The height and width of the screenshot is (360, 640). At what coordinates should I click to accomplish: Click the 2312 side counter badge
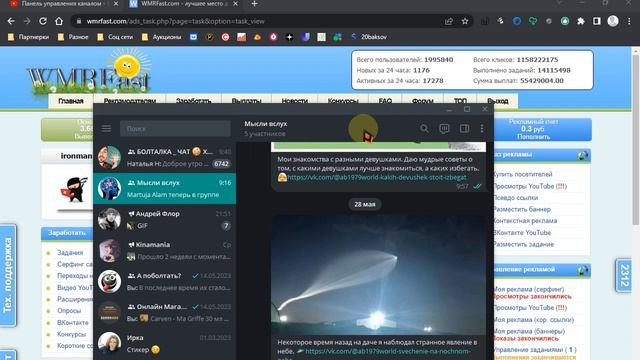(624, 276)
